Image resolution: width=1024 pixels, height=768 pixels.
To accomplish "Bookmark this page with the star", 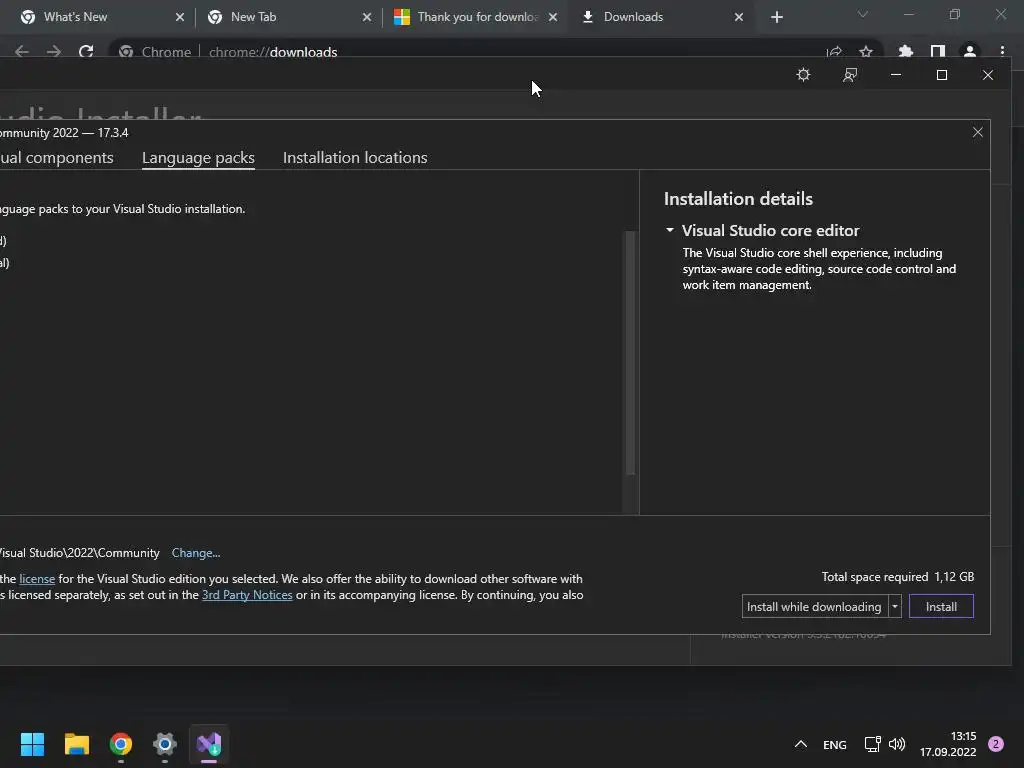I will pyautogui.click(x=866, y=52).
